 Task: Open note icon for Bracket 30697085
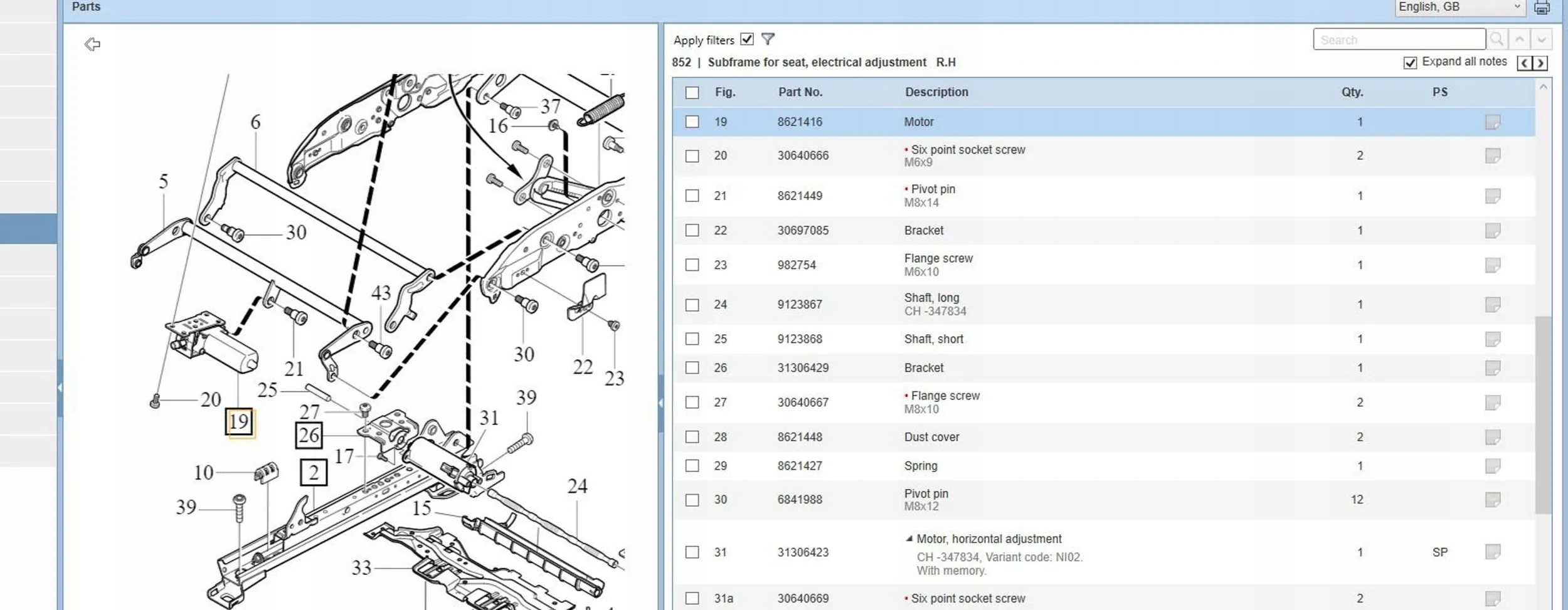(1492, 230)
